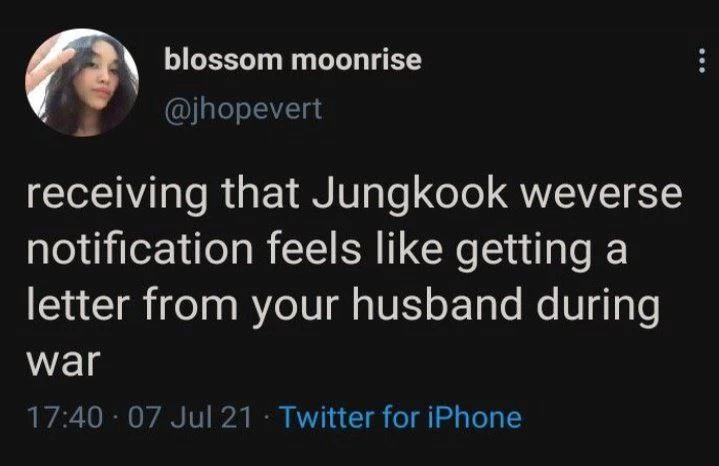Click the 07 Jul 21 date
This screenshot has width=719, height=466.
click(189, 417)
